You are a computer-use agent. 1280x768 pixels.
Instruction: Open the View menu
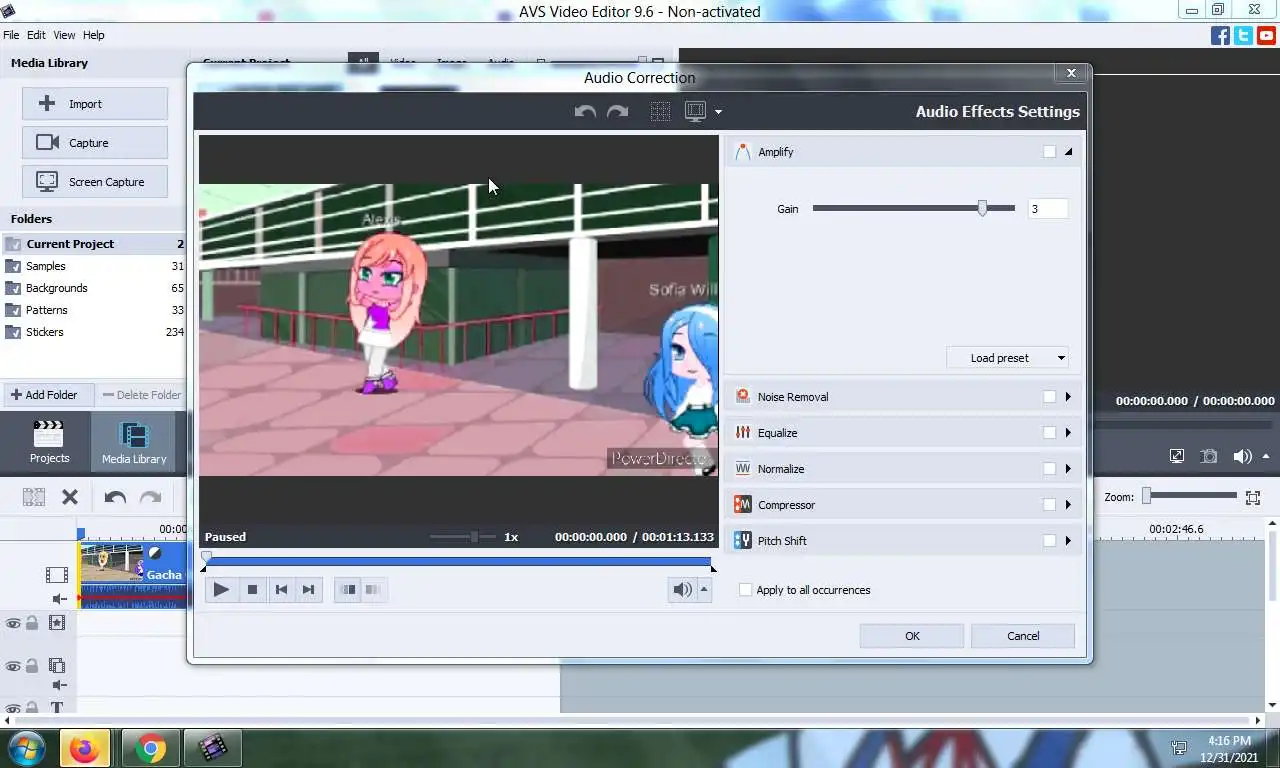[64, 35]
